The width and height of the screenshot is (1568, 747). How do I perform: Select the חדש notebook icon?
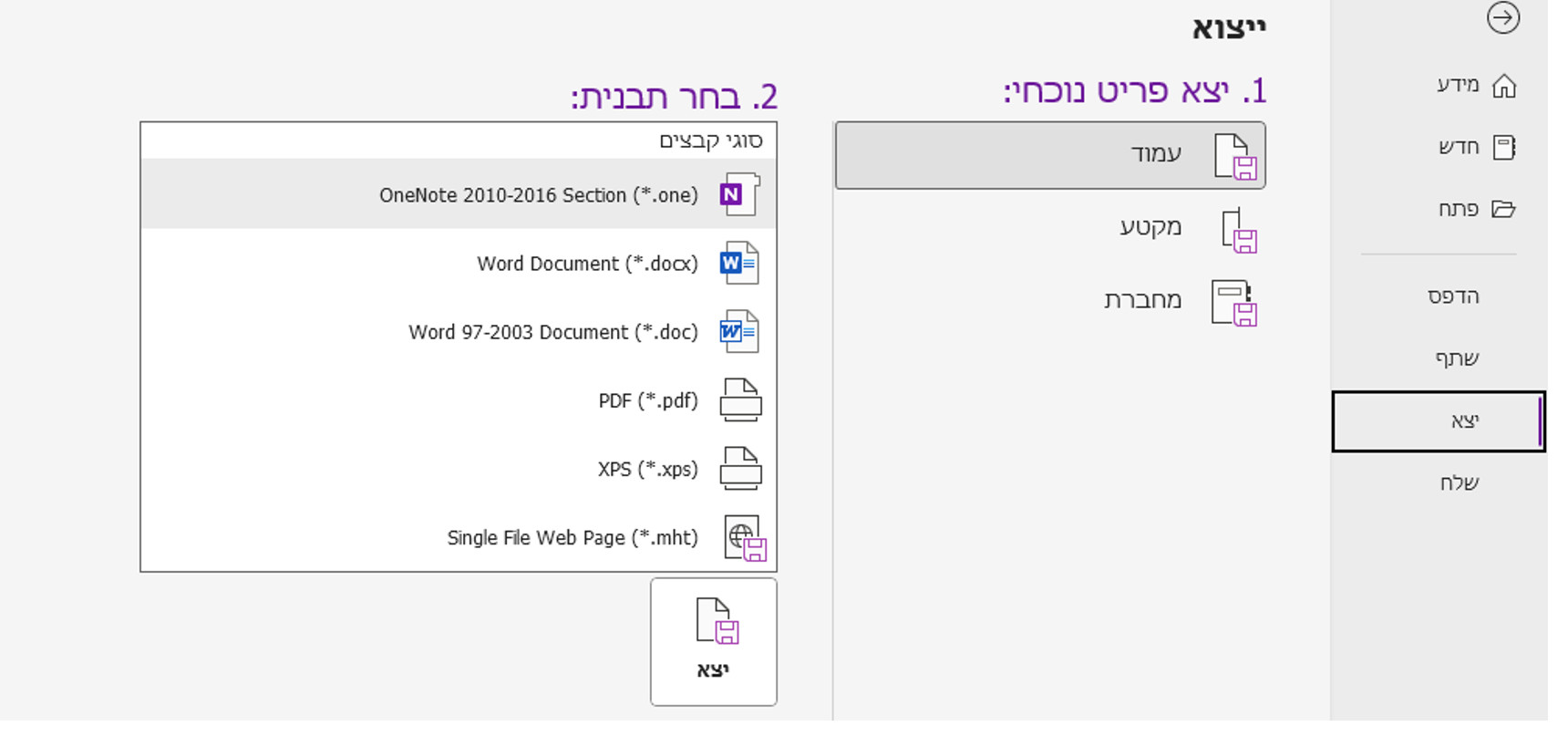[1504, 147]
